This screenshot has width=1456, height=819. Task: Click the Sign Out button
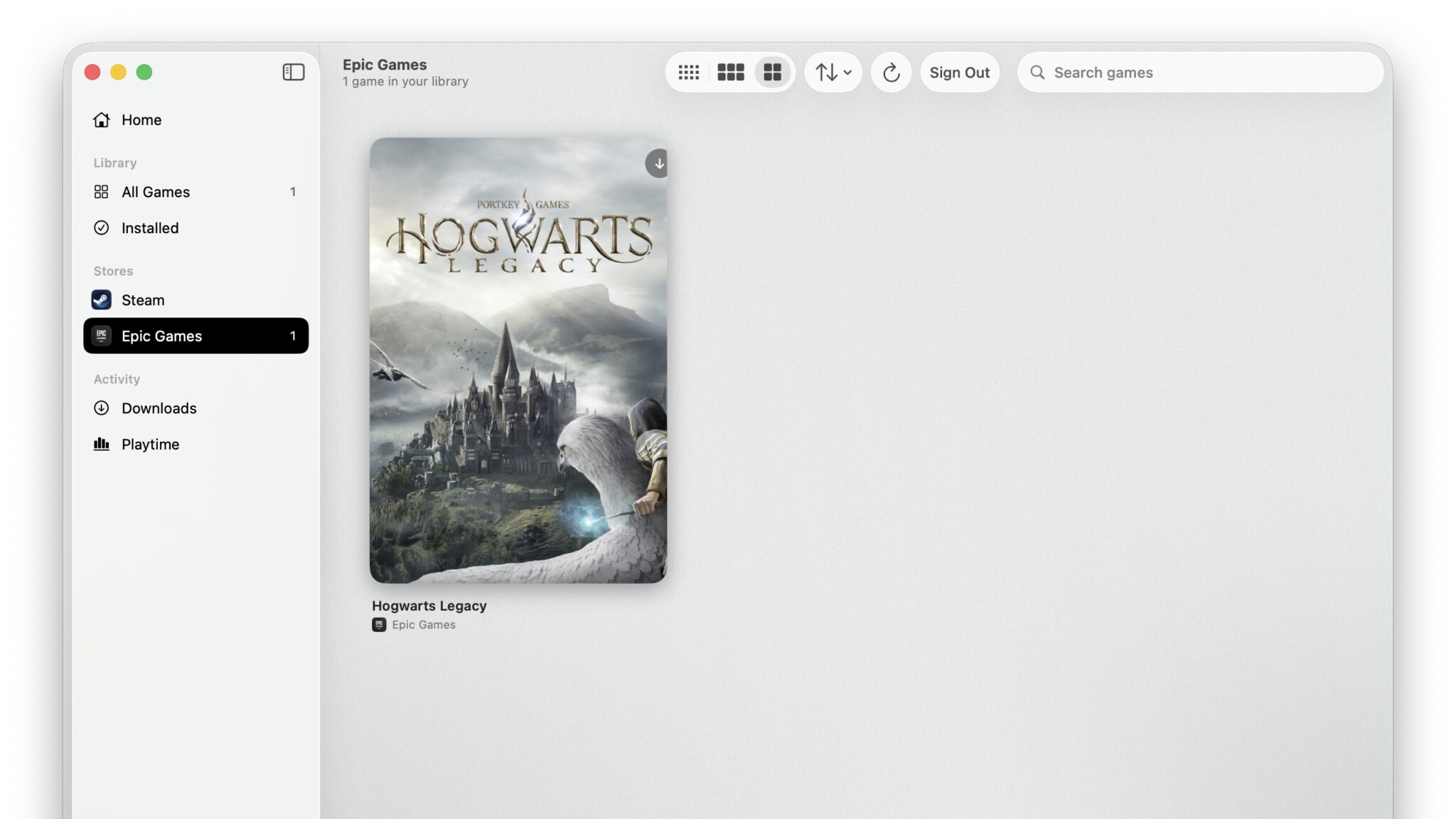tap(960, 73)
